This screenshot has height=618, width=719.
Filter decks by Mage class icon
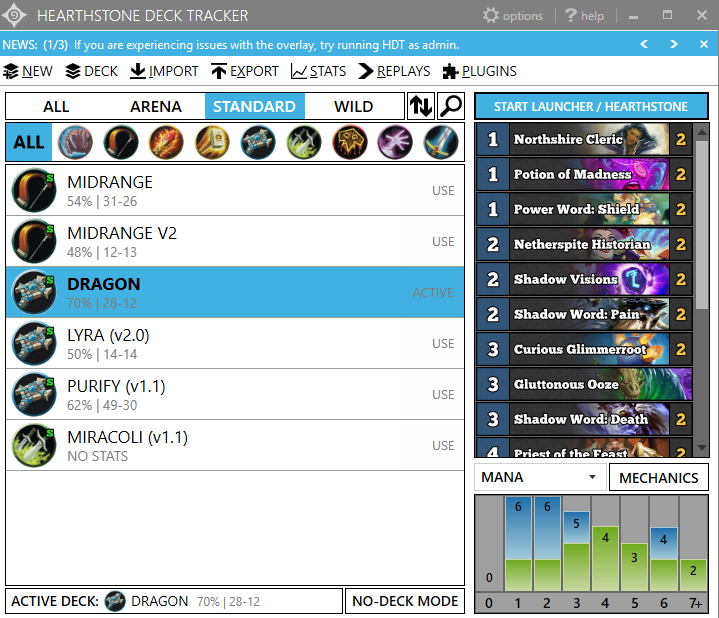pyautogui.click(x=166, y=143)
